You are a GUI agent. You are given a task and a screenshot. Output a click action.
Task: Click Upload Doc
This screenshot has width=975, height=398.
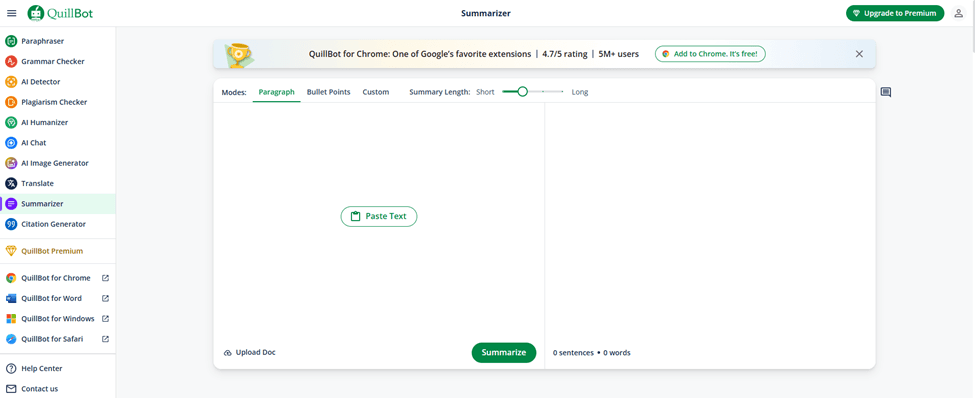(x=249, y=353)
